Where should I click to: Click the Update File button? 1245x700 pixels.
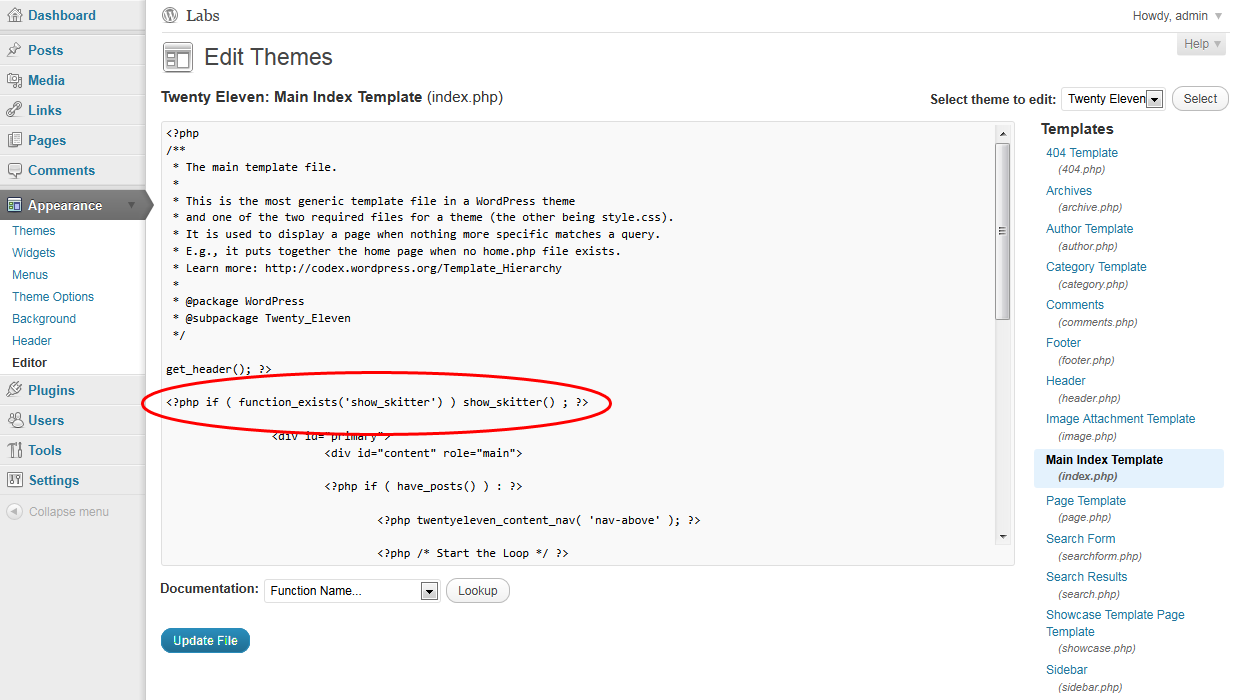[x=205, y=640]
